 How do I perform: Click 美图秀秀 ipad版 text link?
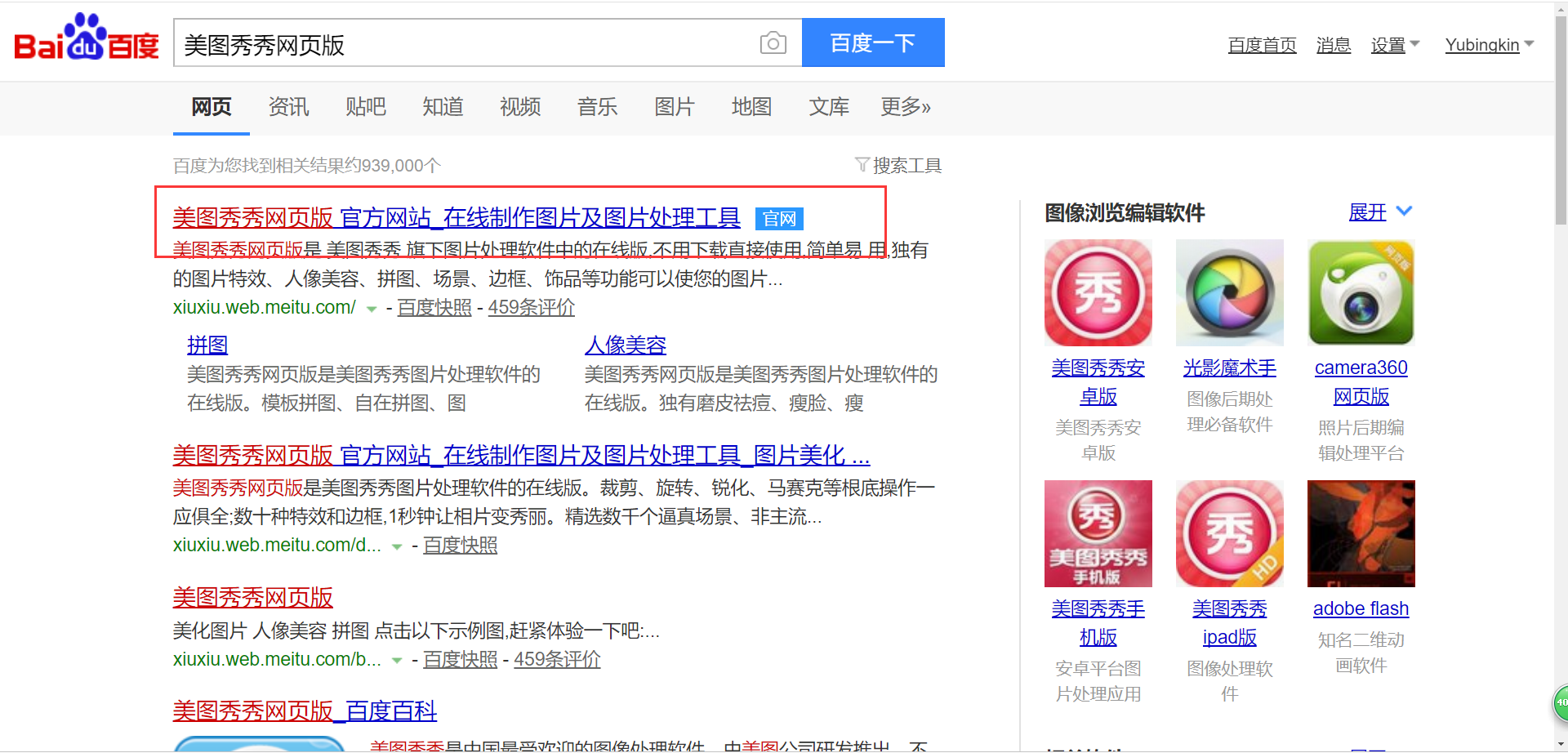1230,623
